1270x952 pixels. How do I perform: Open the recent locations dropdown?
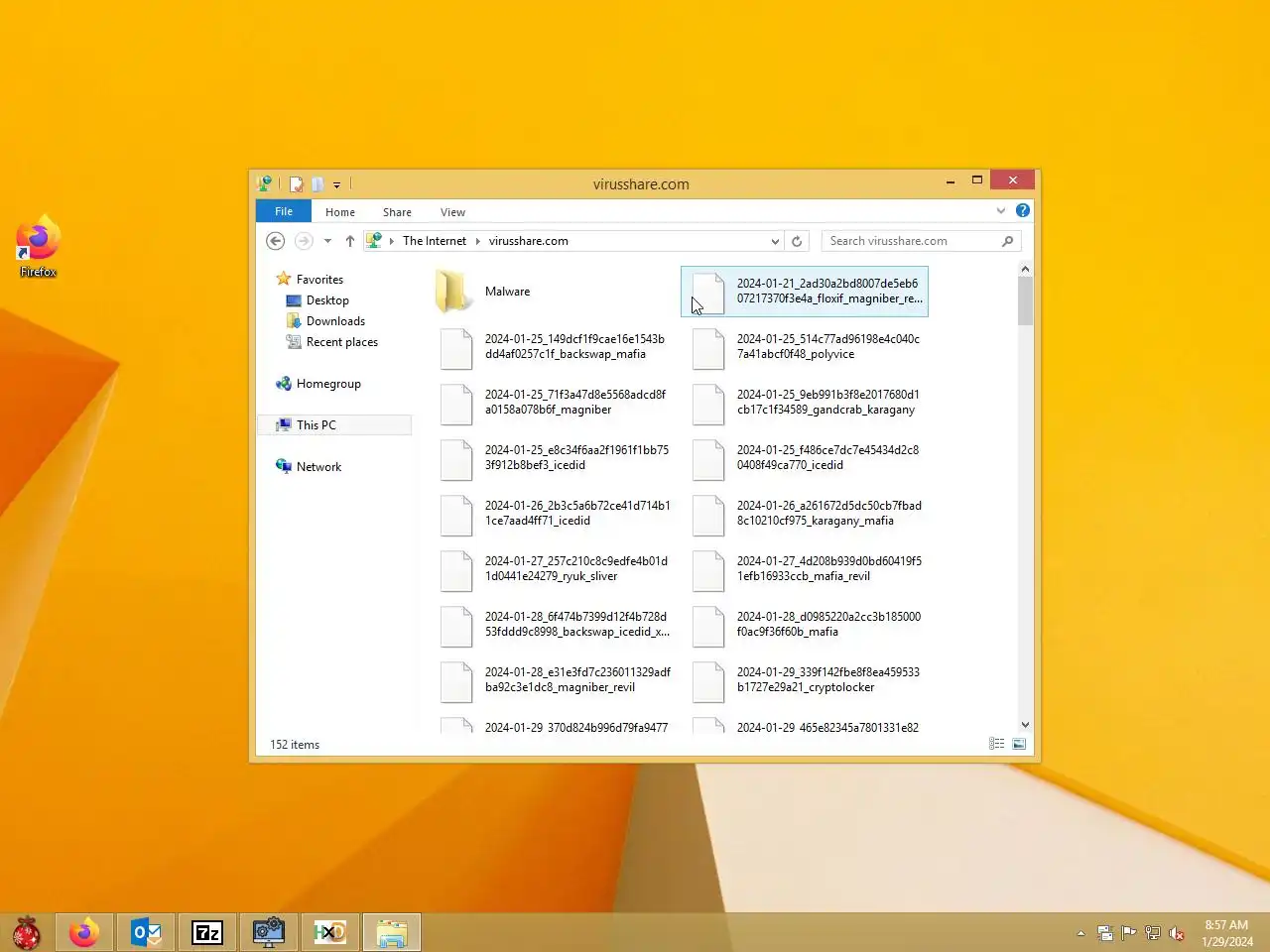(327, 241)
